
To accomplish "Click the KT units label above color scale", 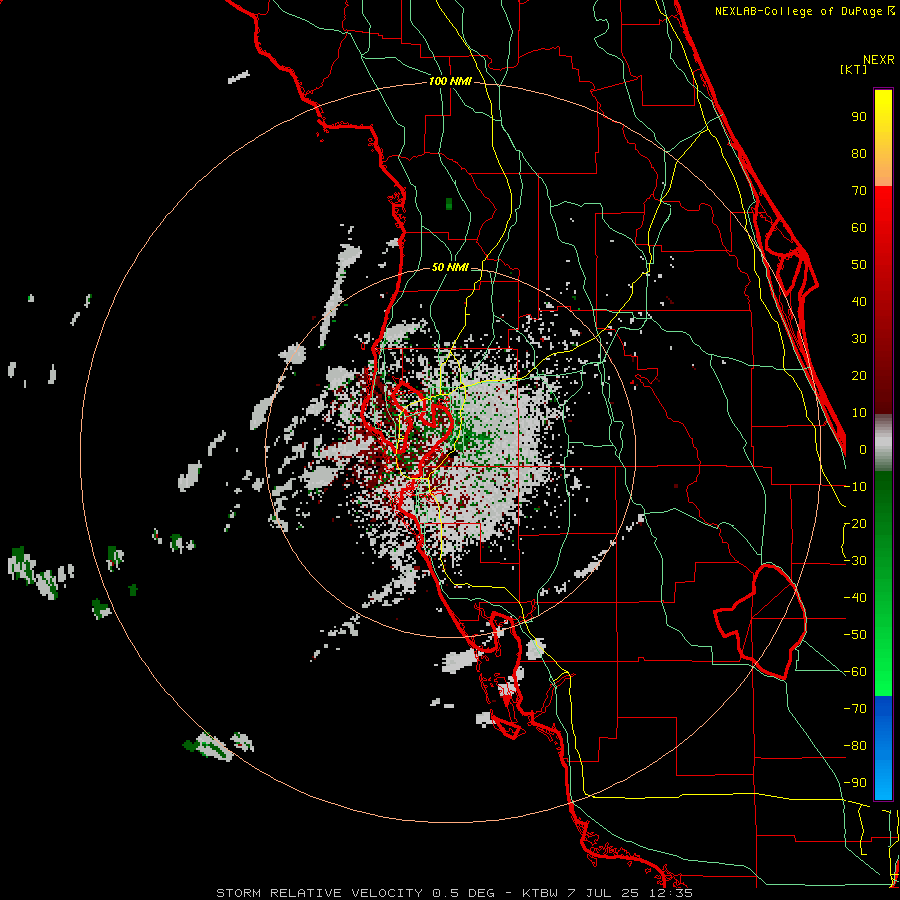I will [x=854, y=69].
